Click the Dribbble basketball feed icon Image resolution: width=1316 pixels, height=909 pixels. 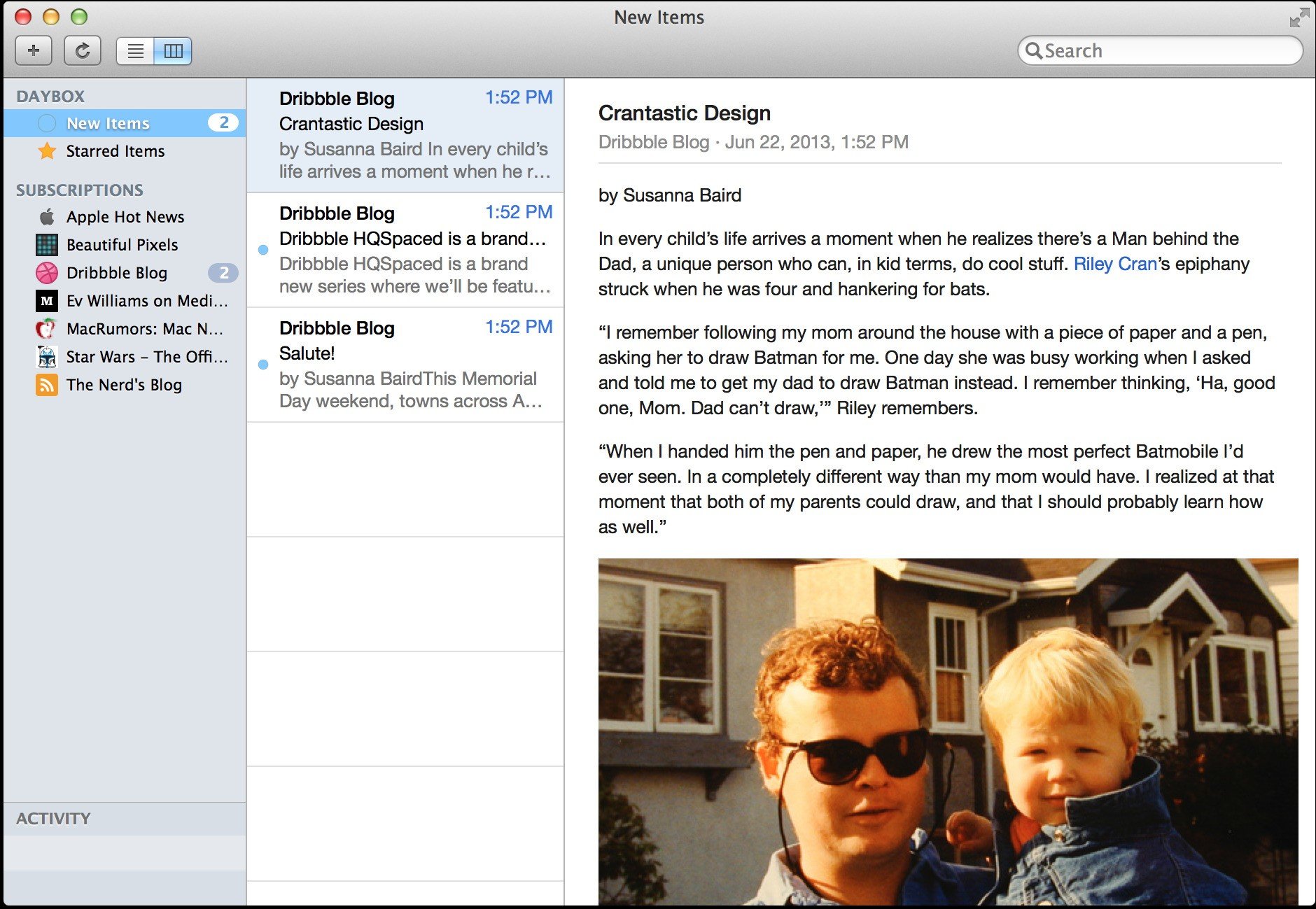point(47,273)
